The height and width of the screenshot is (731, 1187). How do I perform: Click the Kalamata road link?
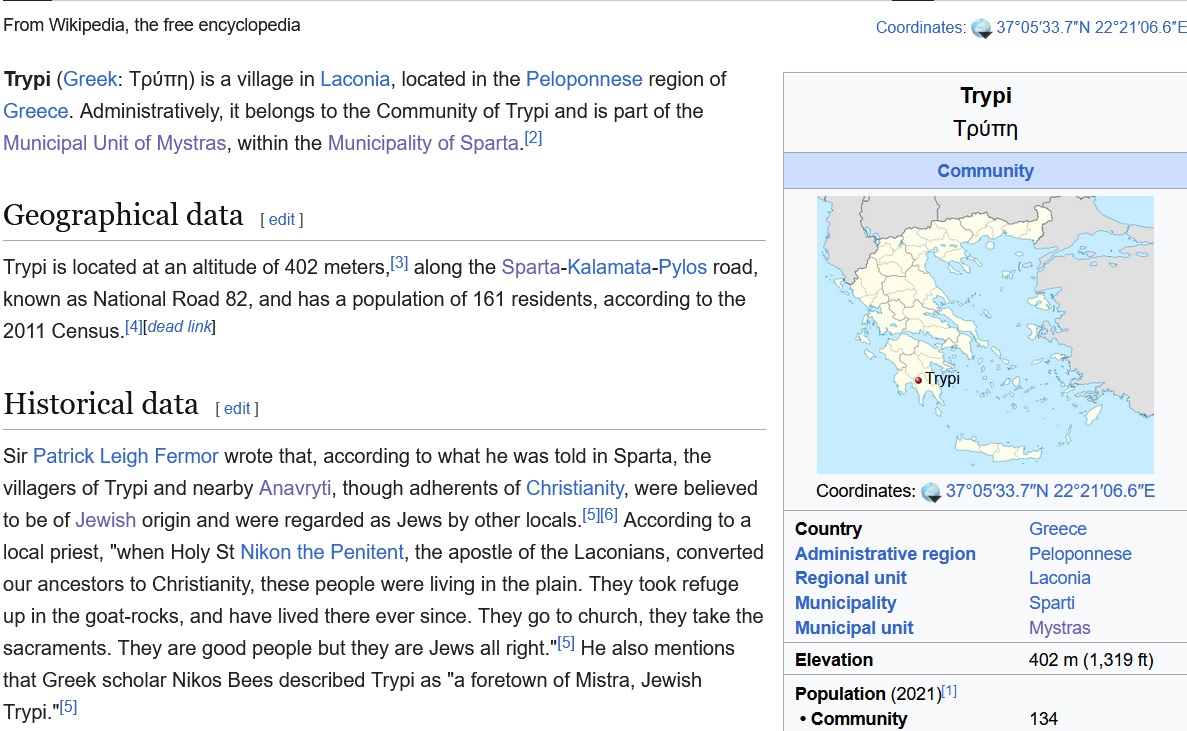click(x=610, y=267)
